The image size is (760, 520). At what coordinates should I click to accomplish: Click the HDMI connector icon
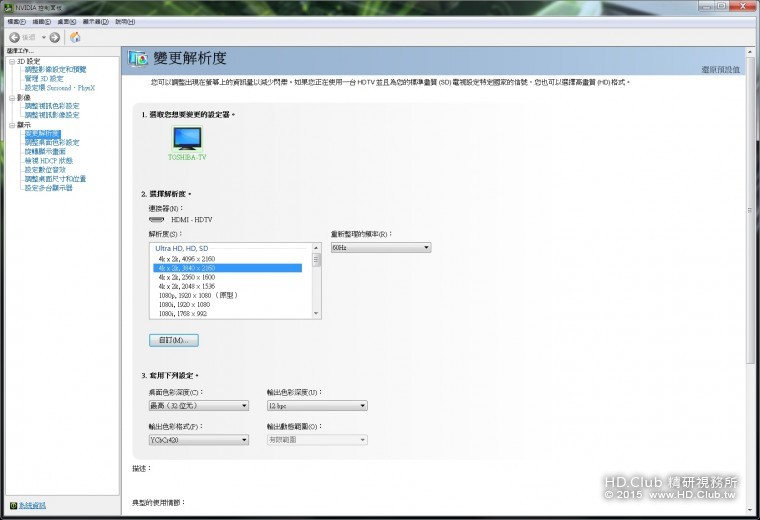tap(156, 220)
